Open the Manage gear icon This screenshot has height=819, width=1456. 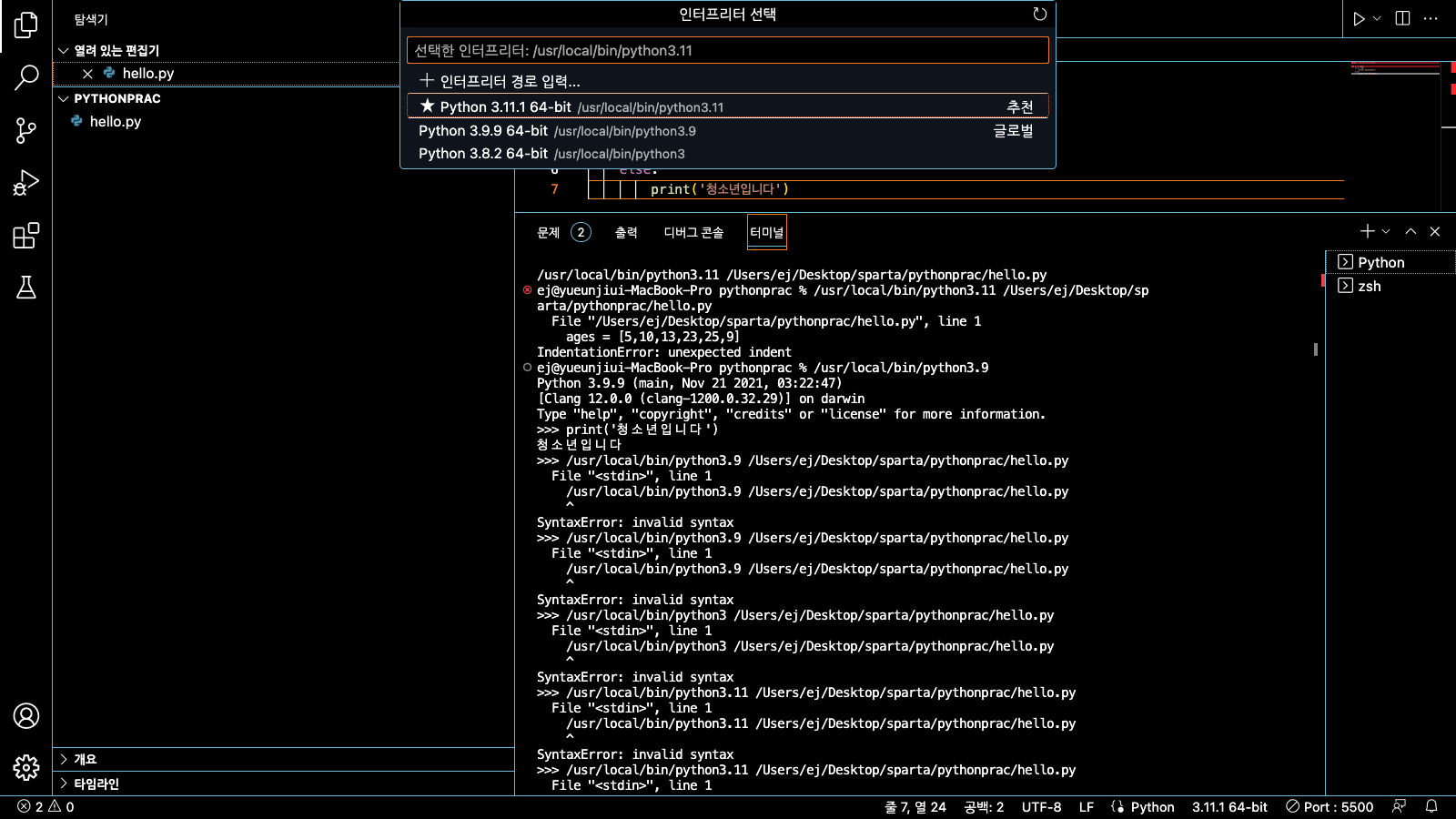click(x=26, y=767)
